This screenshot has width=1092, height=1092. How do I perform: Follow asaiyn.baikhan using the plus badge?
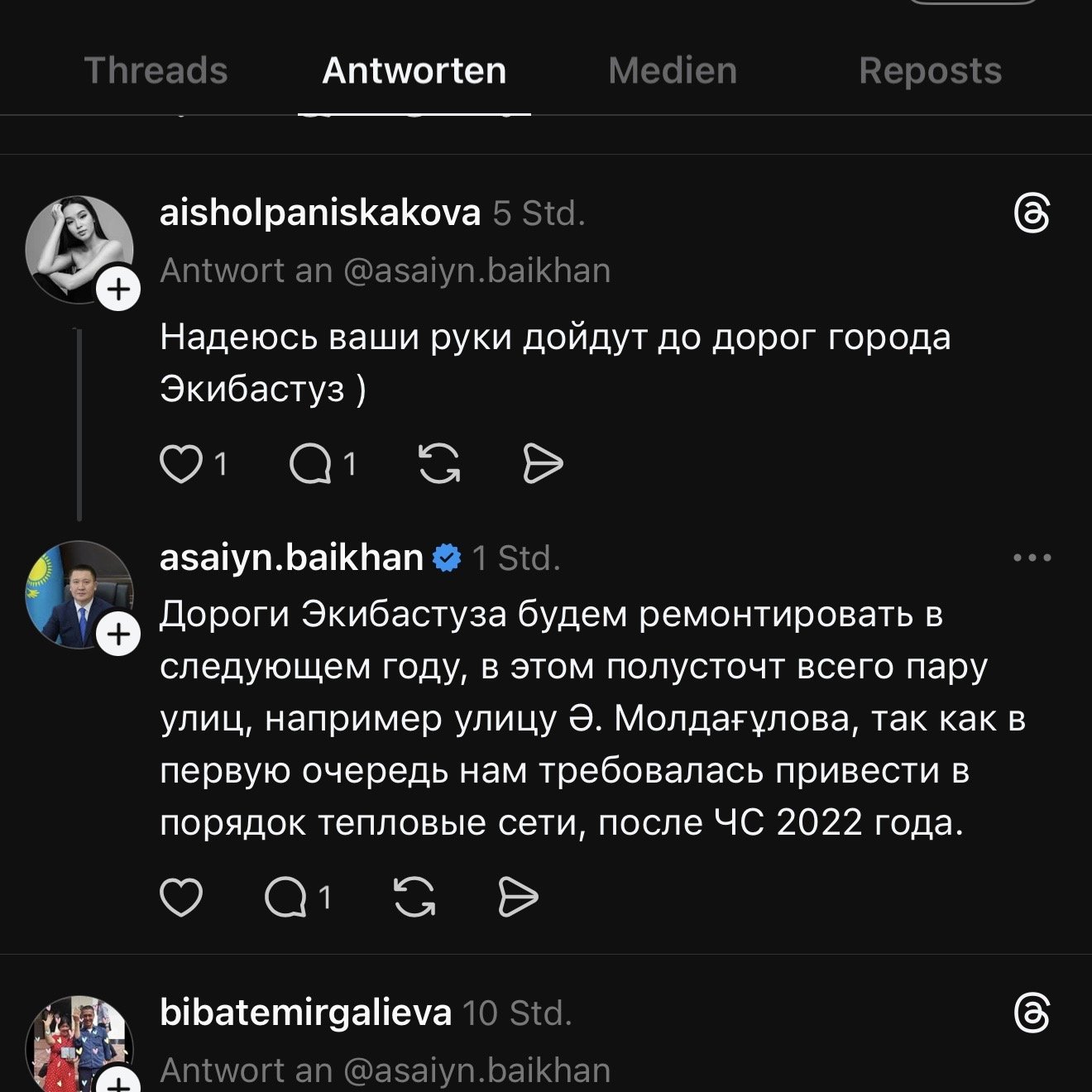coord(119,635)
